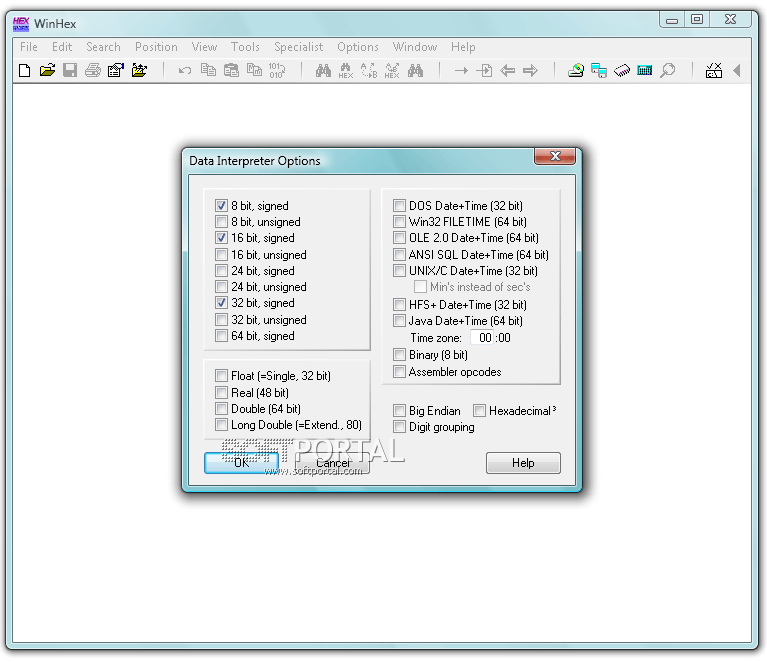Click the Cancel button
The height and width of the screenshot is (662, 767).
(x=333, y=463)
